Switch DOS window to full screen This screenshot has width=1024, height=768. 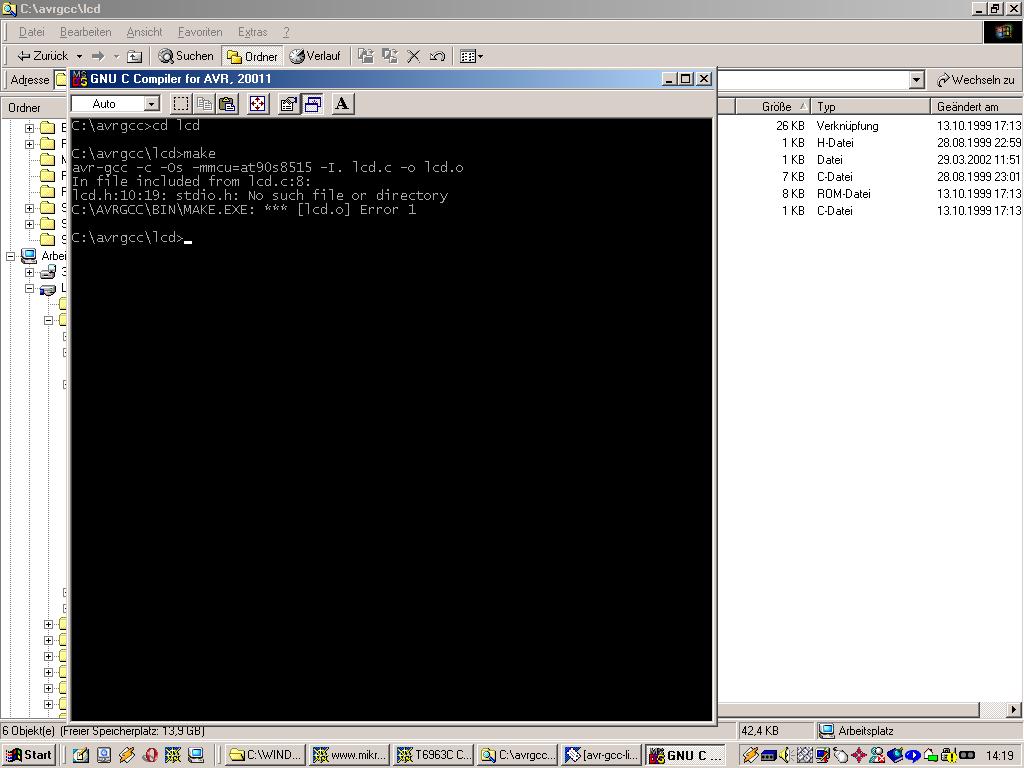[258, 104]
